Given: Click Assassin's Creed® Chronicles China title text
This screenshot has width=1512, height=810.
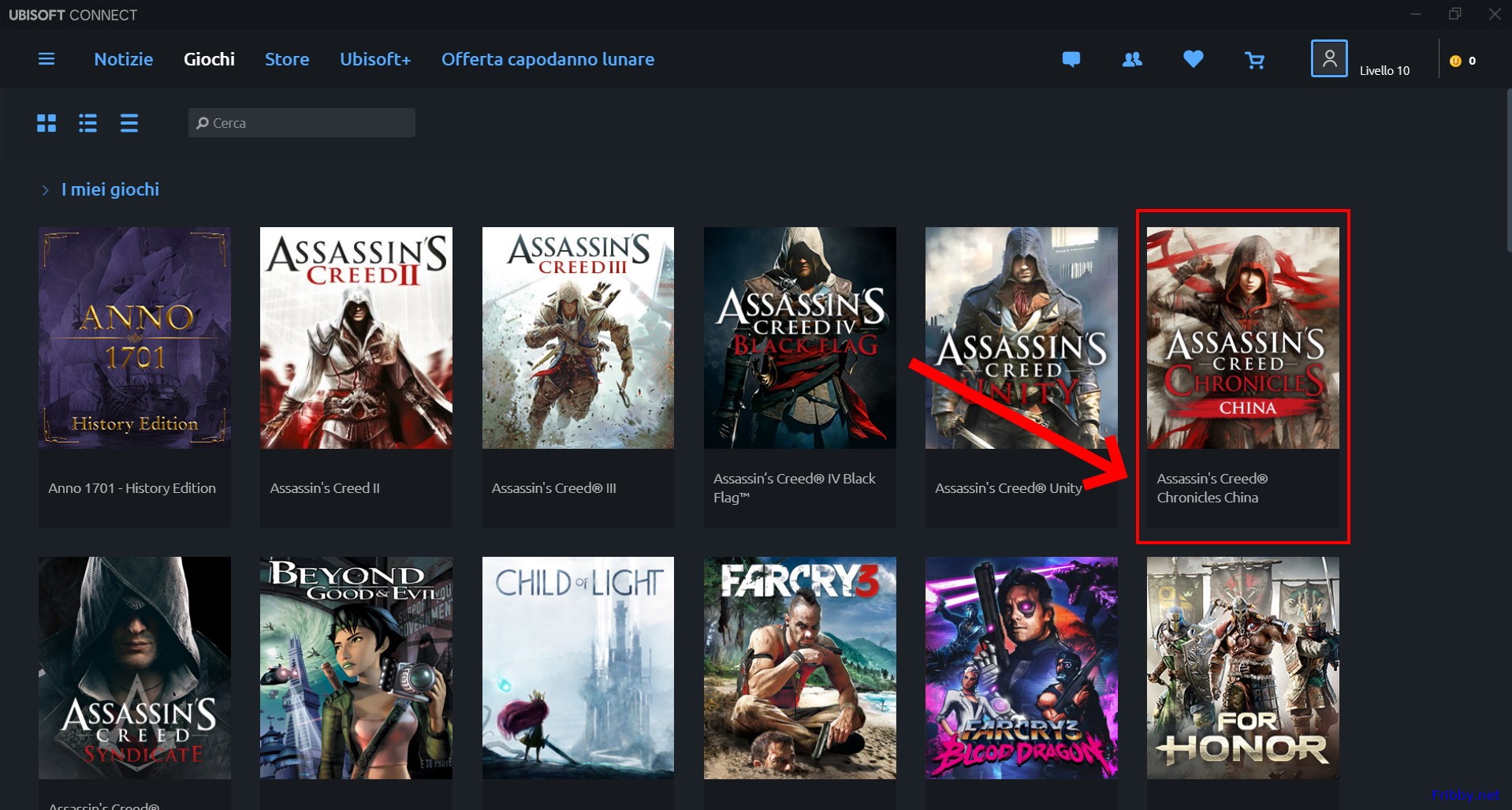Looking at the screenshot, I should pos(1212,488).
